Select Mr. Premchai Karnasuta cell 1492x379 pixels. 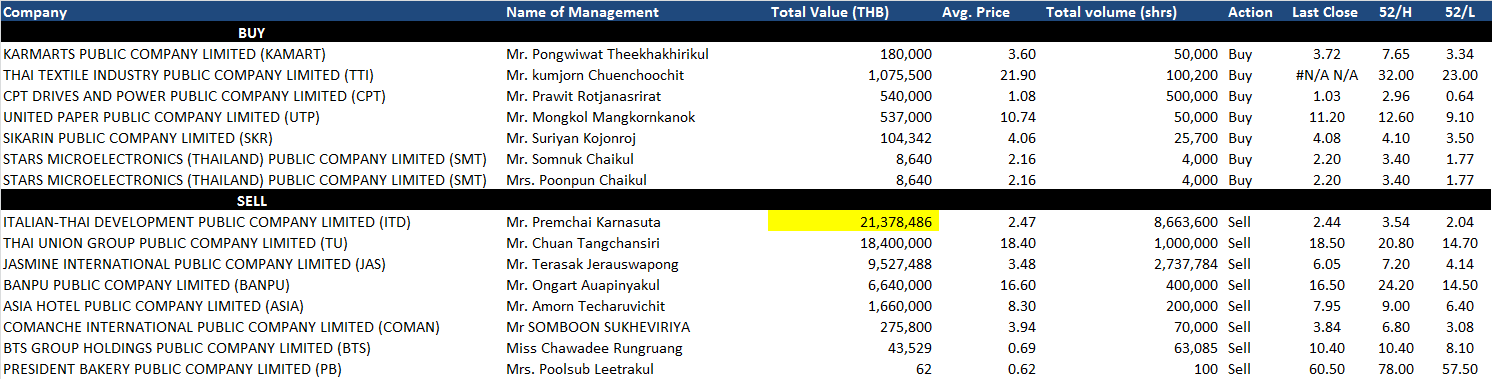(x=583, y=222)
